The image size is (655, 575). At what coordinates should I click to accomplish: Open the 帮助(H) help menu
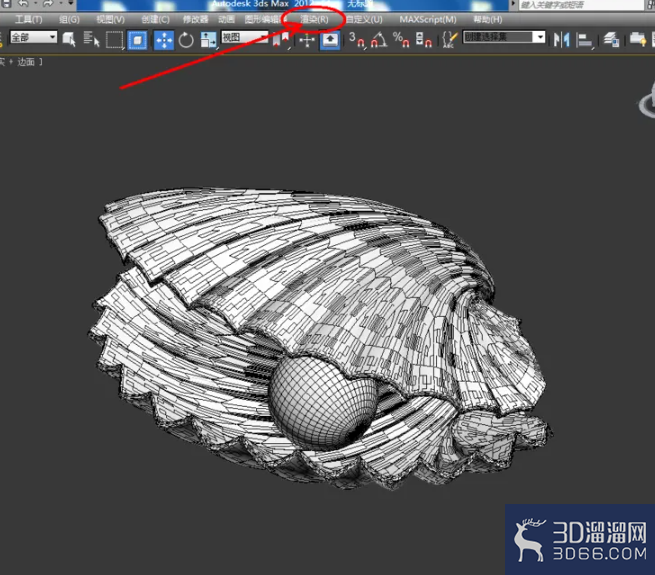tap(487, 19)
